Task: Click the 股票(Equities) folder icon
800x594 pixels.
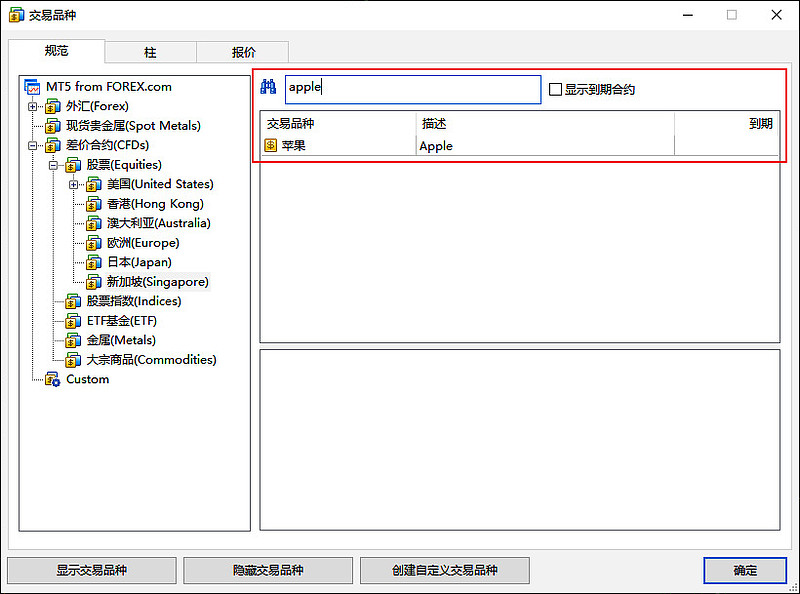Action: click(73, 165)
